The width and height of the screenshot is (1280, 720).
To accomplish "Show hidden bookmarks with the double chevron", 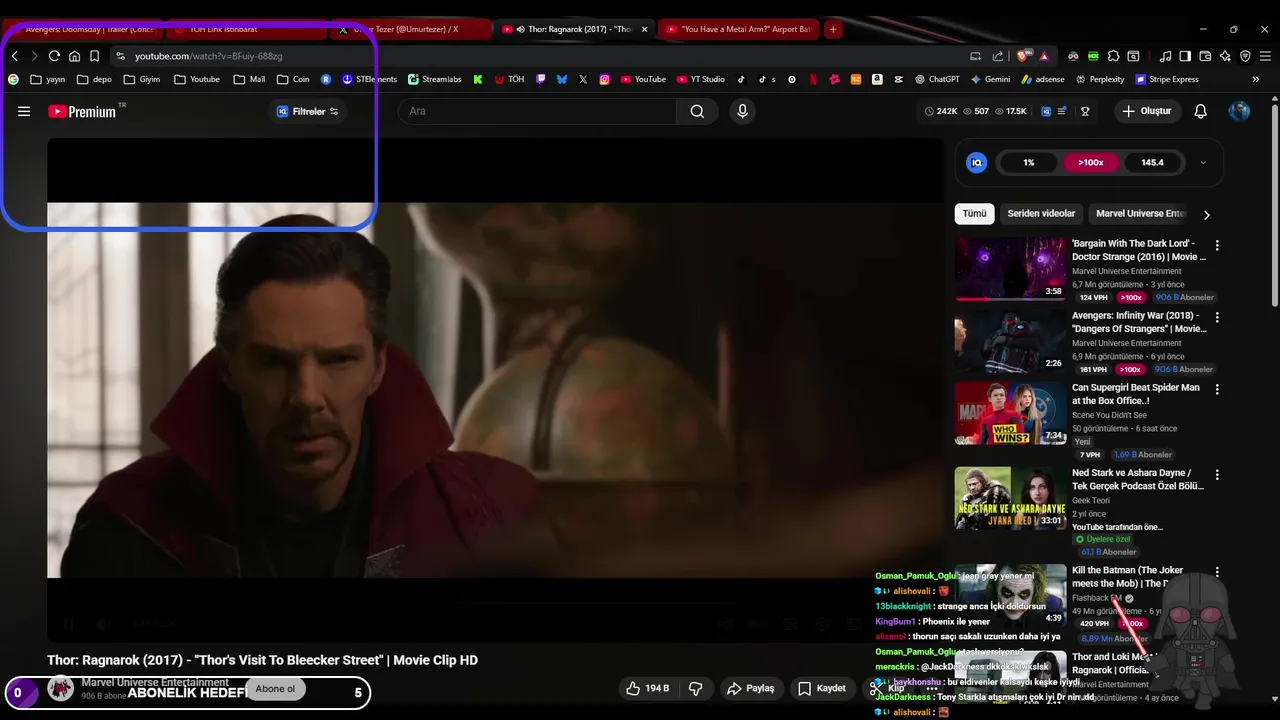I will [1256, 79].
